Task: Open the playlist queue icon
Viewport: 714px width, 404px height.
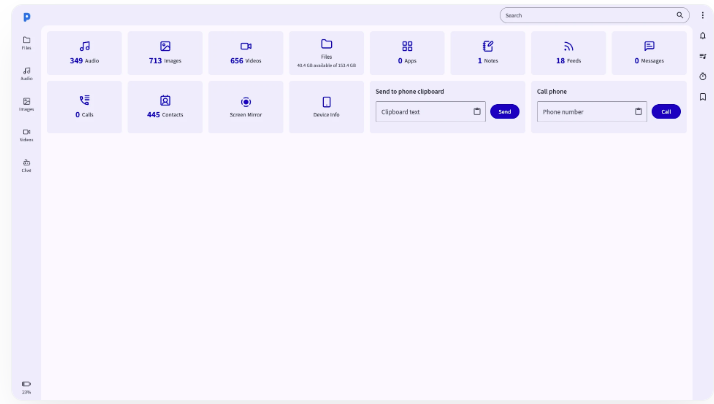Action: point(703,56)
